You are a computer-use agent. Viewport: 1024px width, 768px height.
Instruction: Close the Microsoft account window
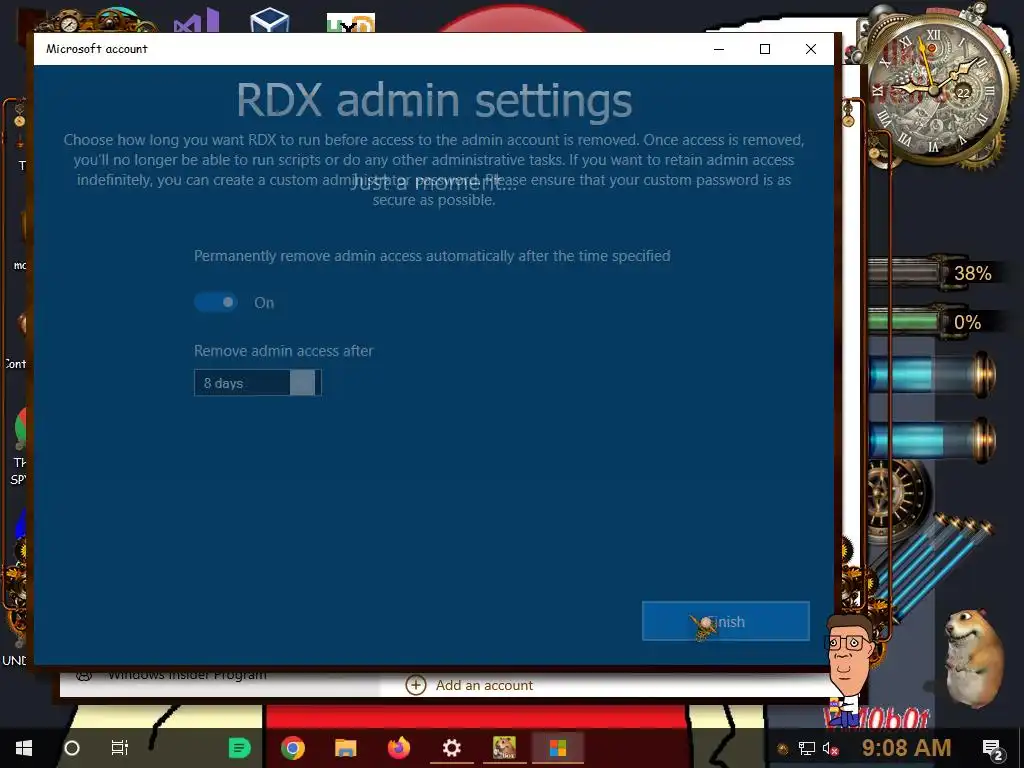pyautogui.click(x=810, y=49)
